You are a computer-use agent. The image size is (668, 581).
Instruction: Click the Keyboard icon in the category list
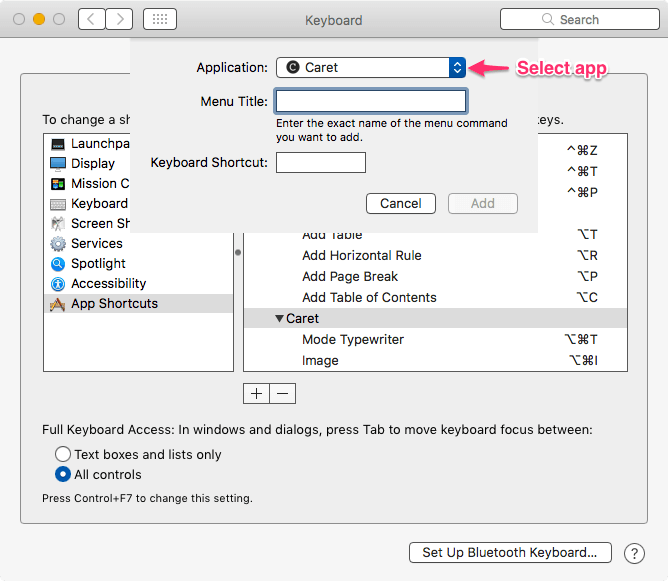point(58,204)
